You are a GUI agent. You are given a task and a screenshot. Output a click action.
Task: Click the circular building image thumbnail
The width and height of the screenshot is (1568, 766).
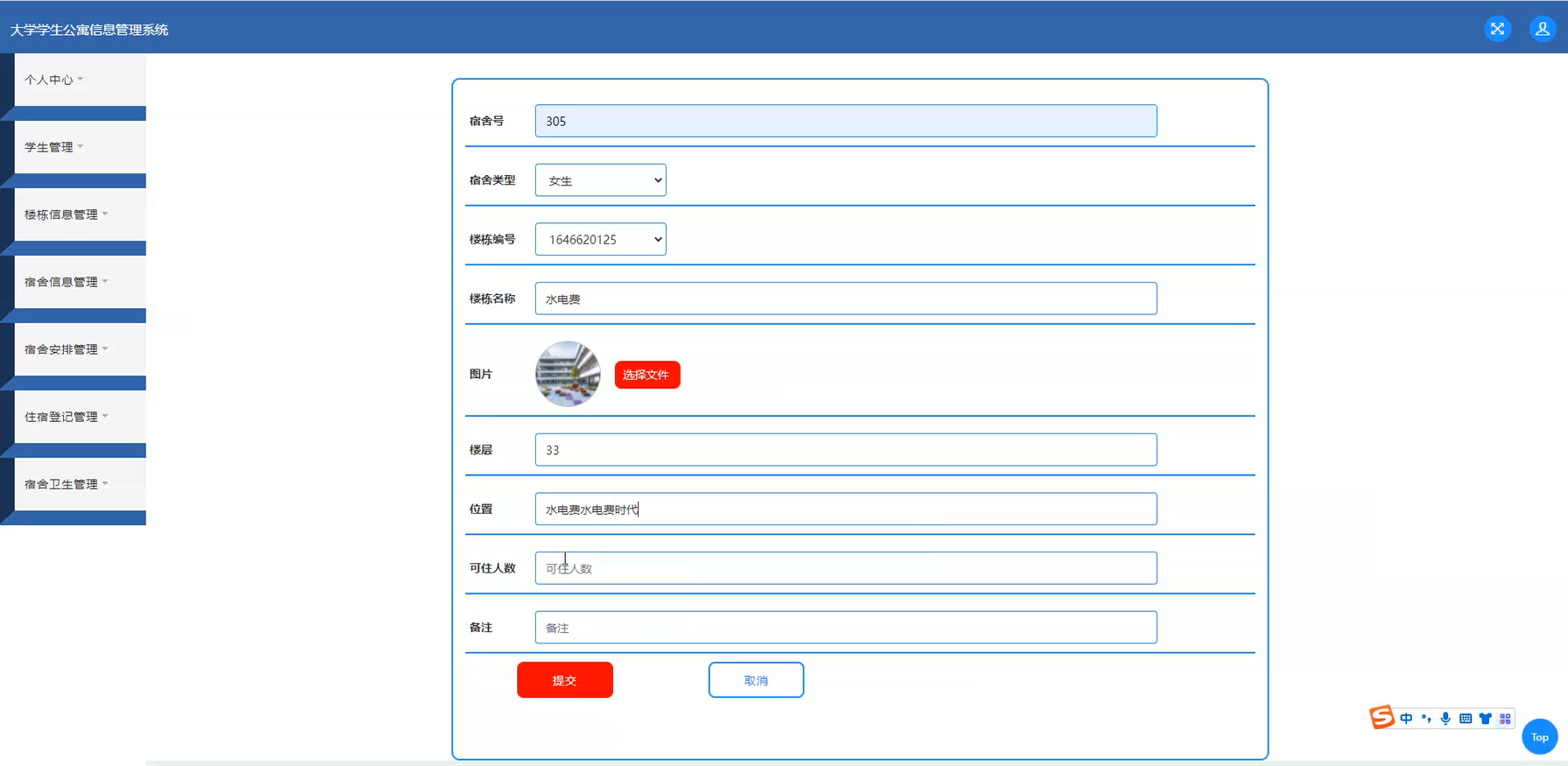click(x=568, y=374)
